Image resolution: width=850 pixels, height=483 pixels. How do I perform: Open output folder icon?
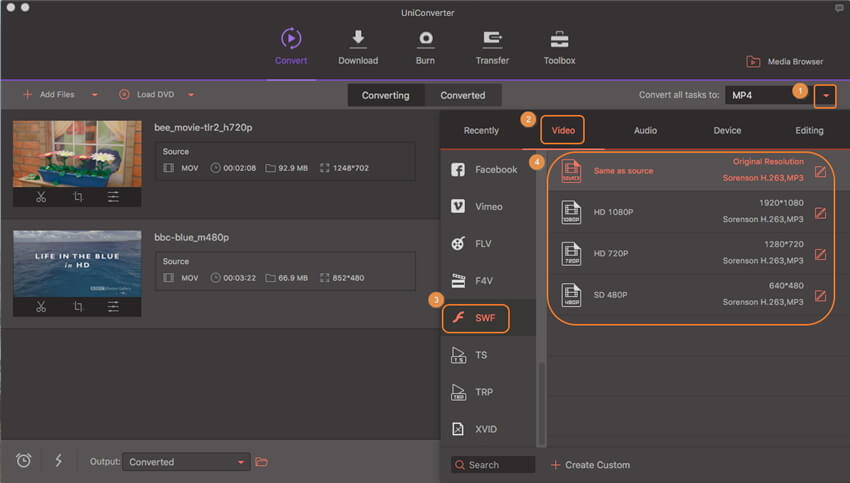click(x=262, y=462)
